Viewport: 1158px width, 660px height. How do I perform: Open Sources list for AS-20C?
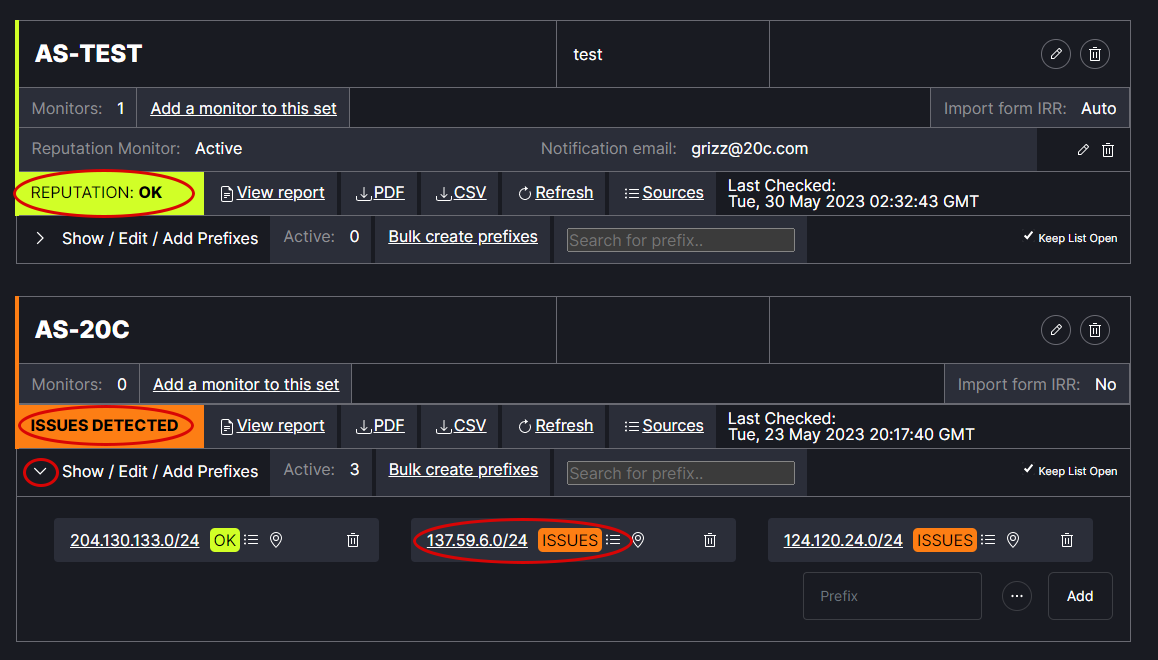(663, 426)
